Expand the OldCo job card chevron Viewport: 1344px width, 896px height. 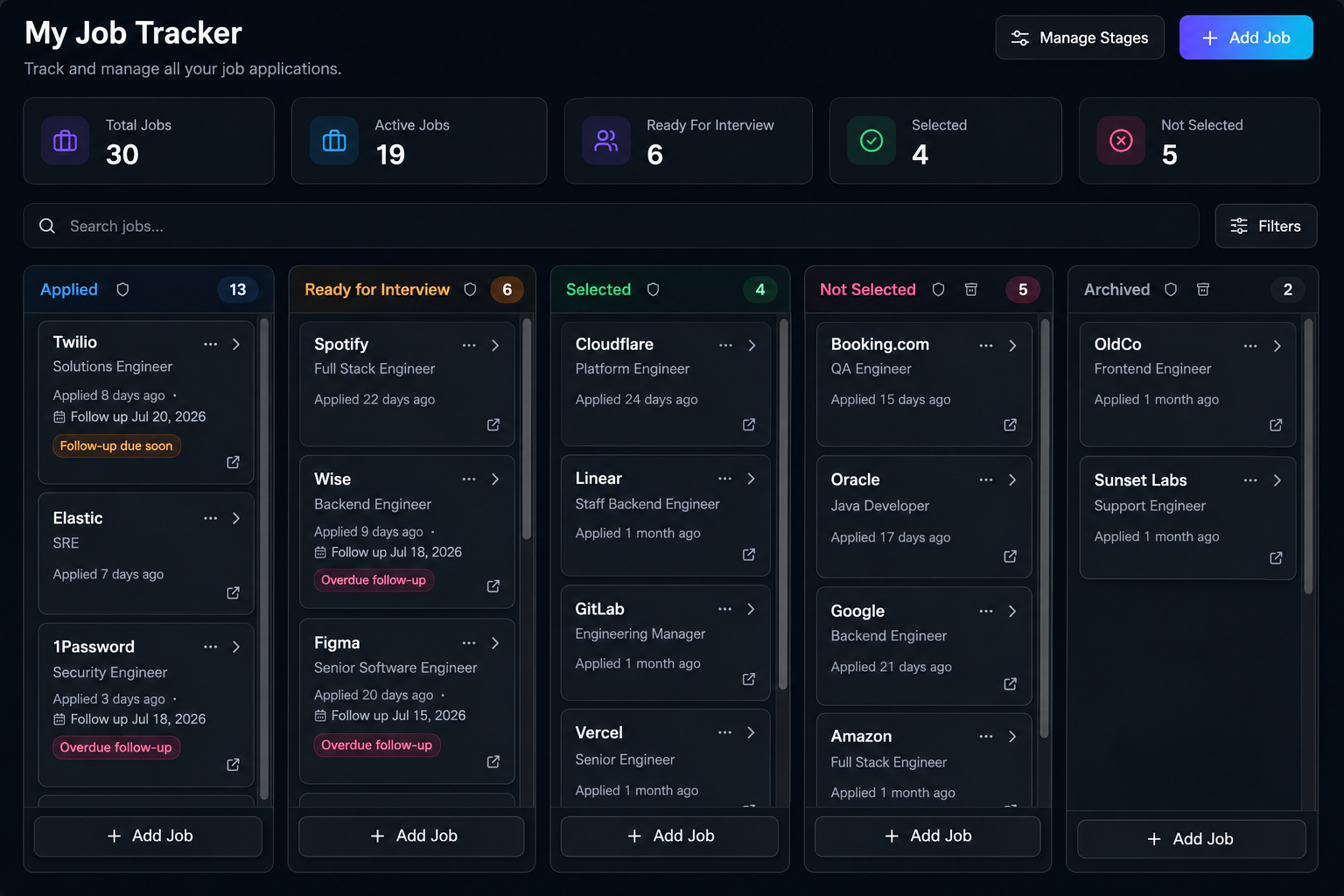click(x=1277, y=346)
